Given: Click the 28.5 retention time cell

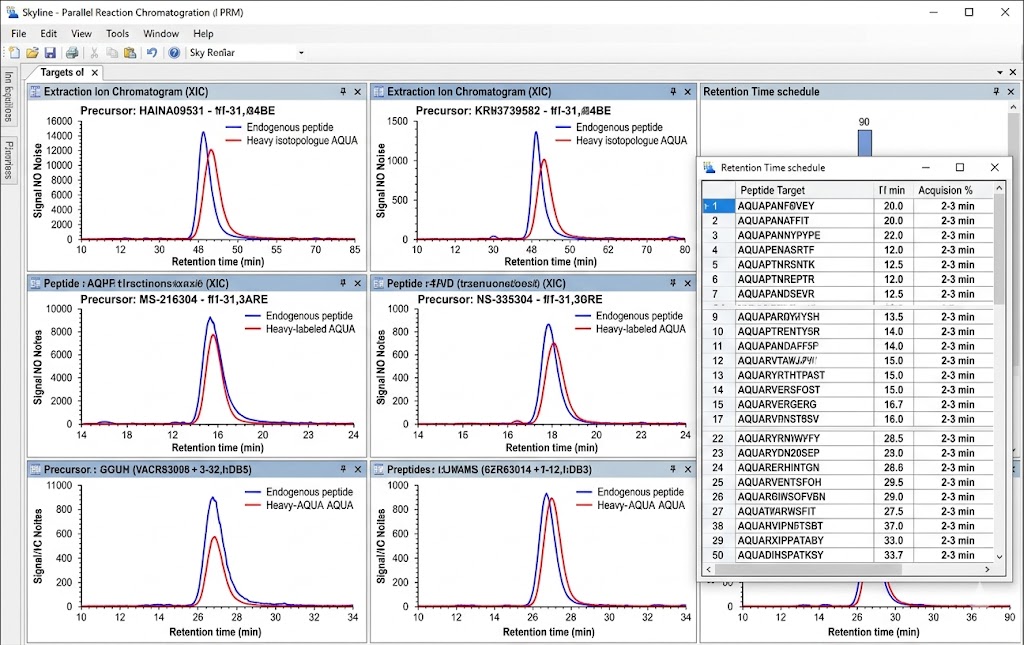Looking at the screenshot, I should (x=893, y=438).
